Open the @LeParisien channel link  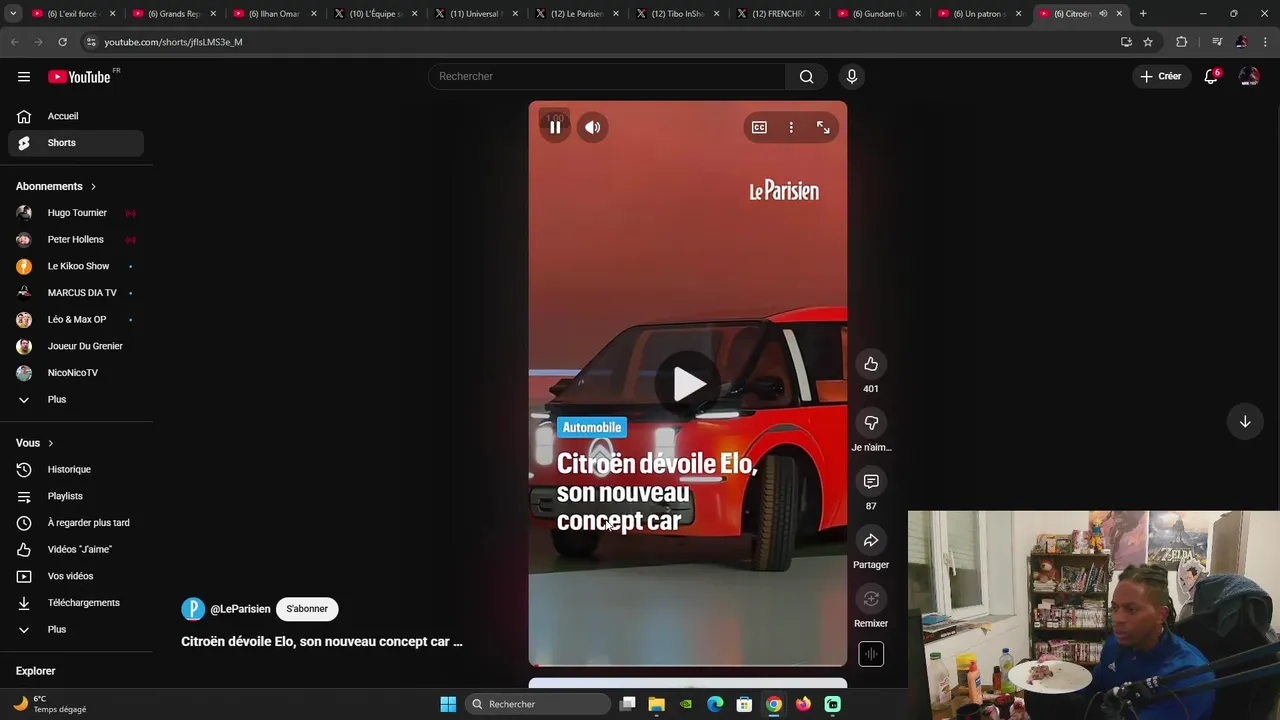[x=240, y=609]
